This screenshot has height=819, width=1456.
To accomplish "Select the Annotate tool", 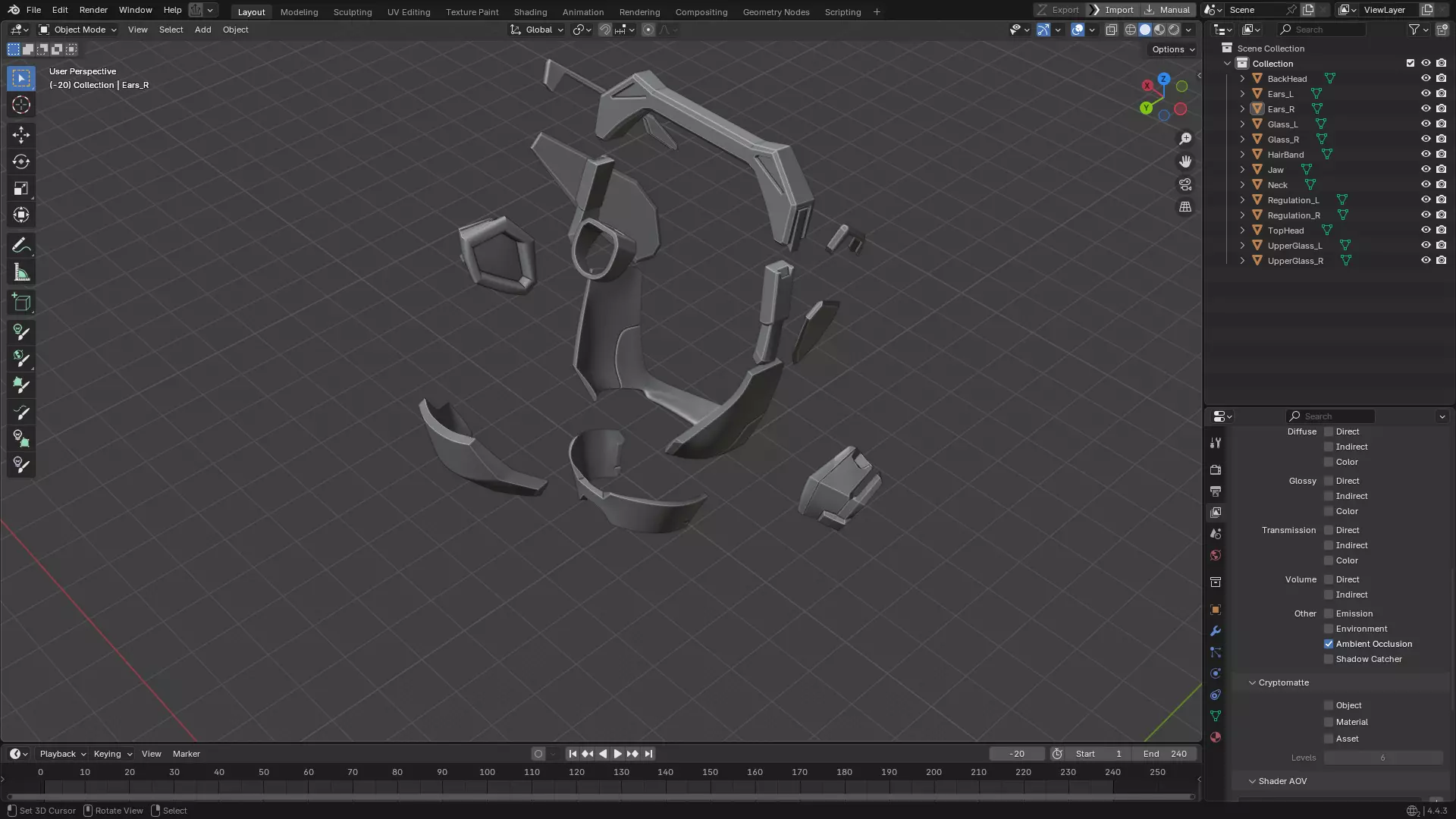I will pyautogui.click(x=21, y=246).
